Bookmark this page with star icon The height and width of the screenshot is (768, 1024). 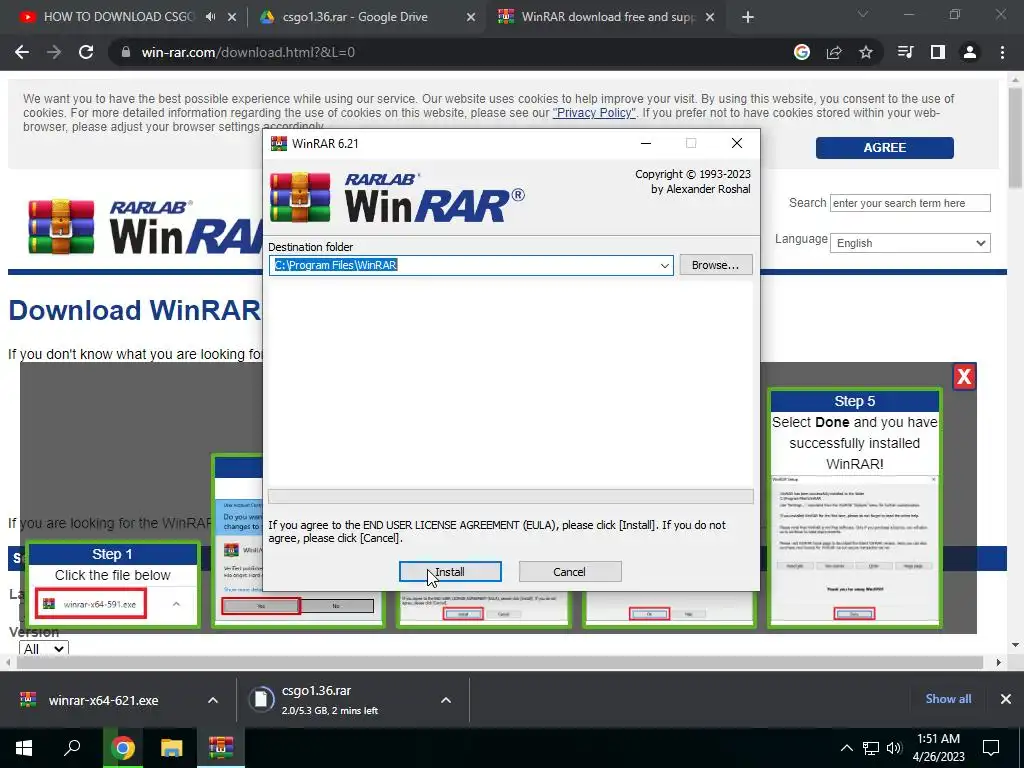866,52
